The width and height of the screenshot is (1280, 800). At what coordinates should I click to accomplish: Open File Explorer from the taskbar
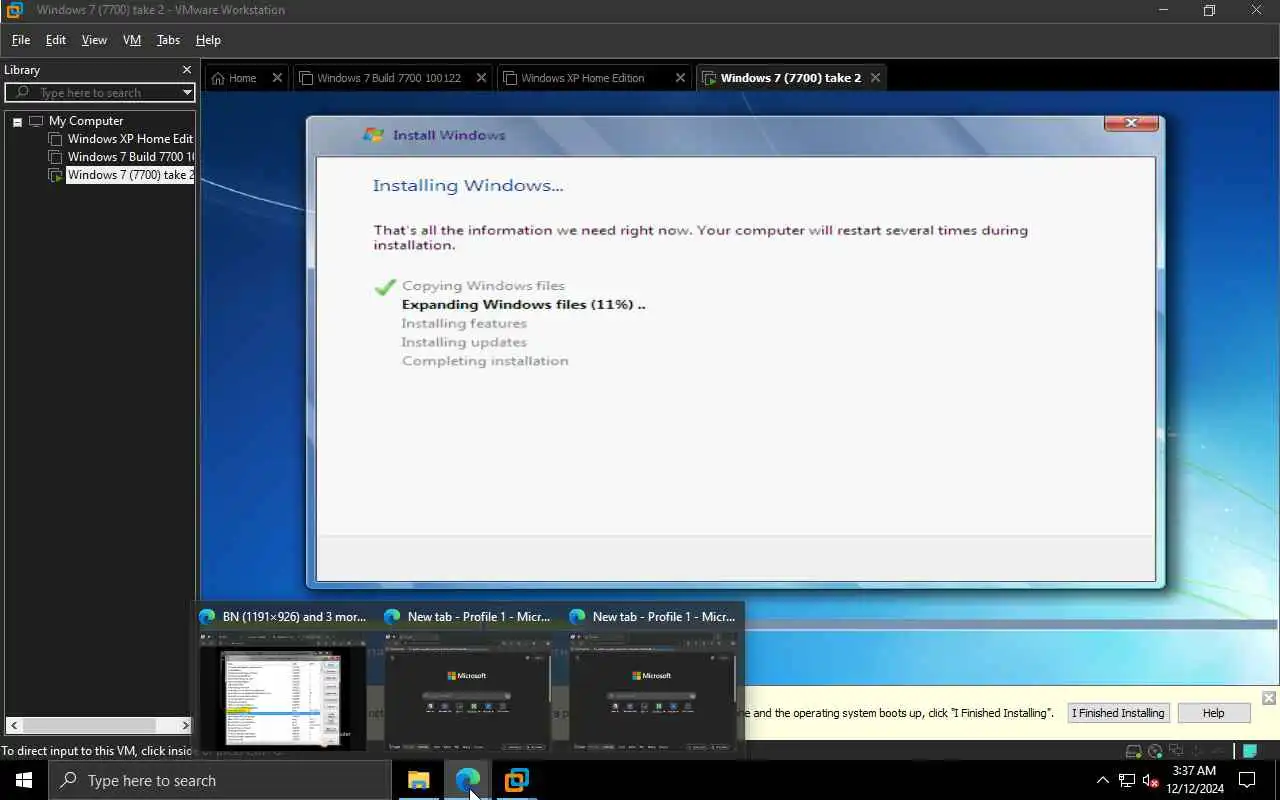pos(418,780)
